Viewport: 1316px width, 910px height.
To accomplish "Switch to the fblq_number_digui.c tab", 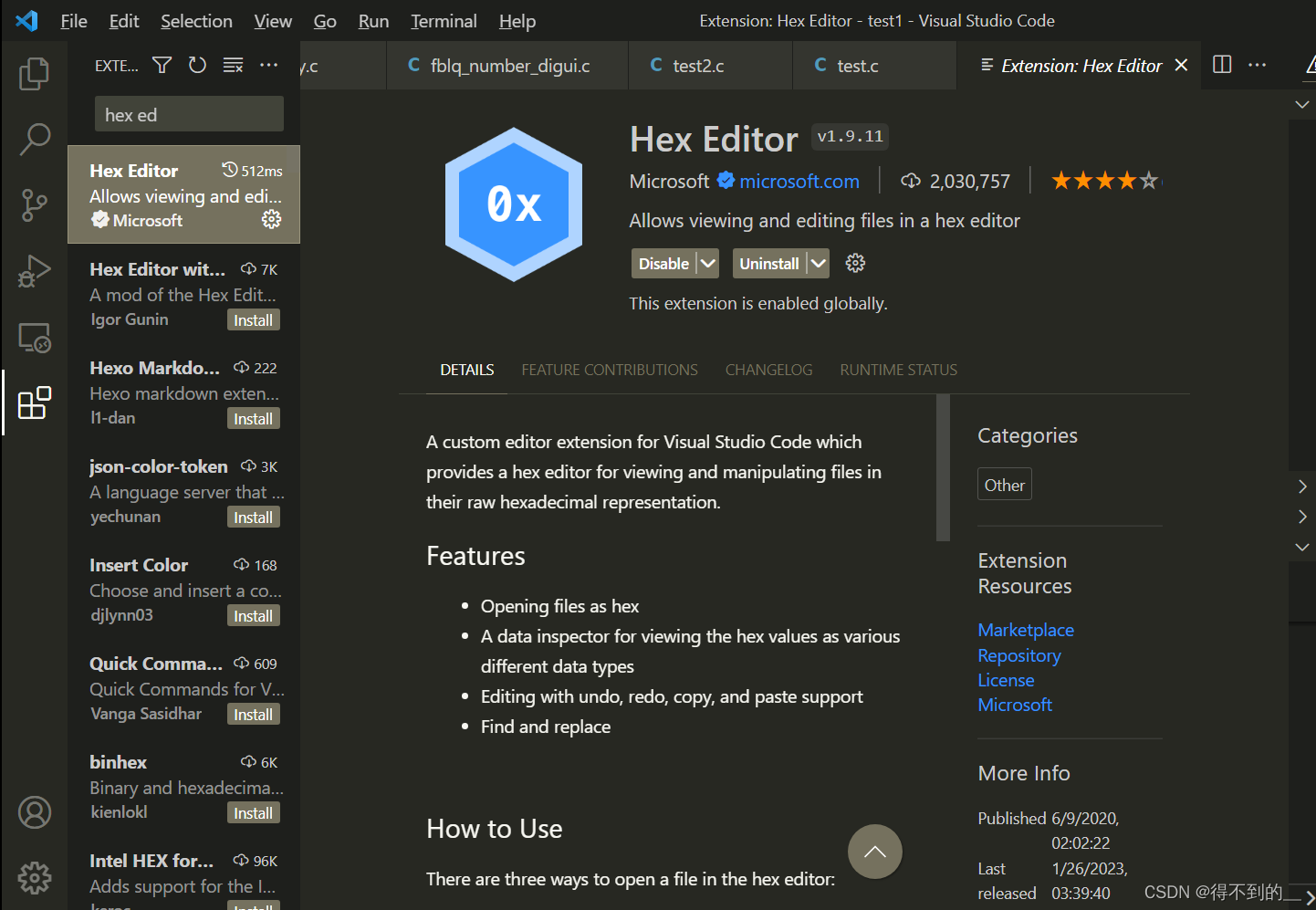I will pyautogui.click(x=507, y=66).
